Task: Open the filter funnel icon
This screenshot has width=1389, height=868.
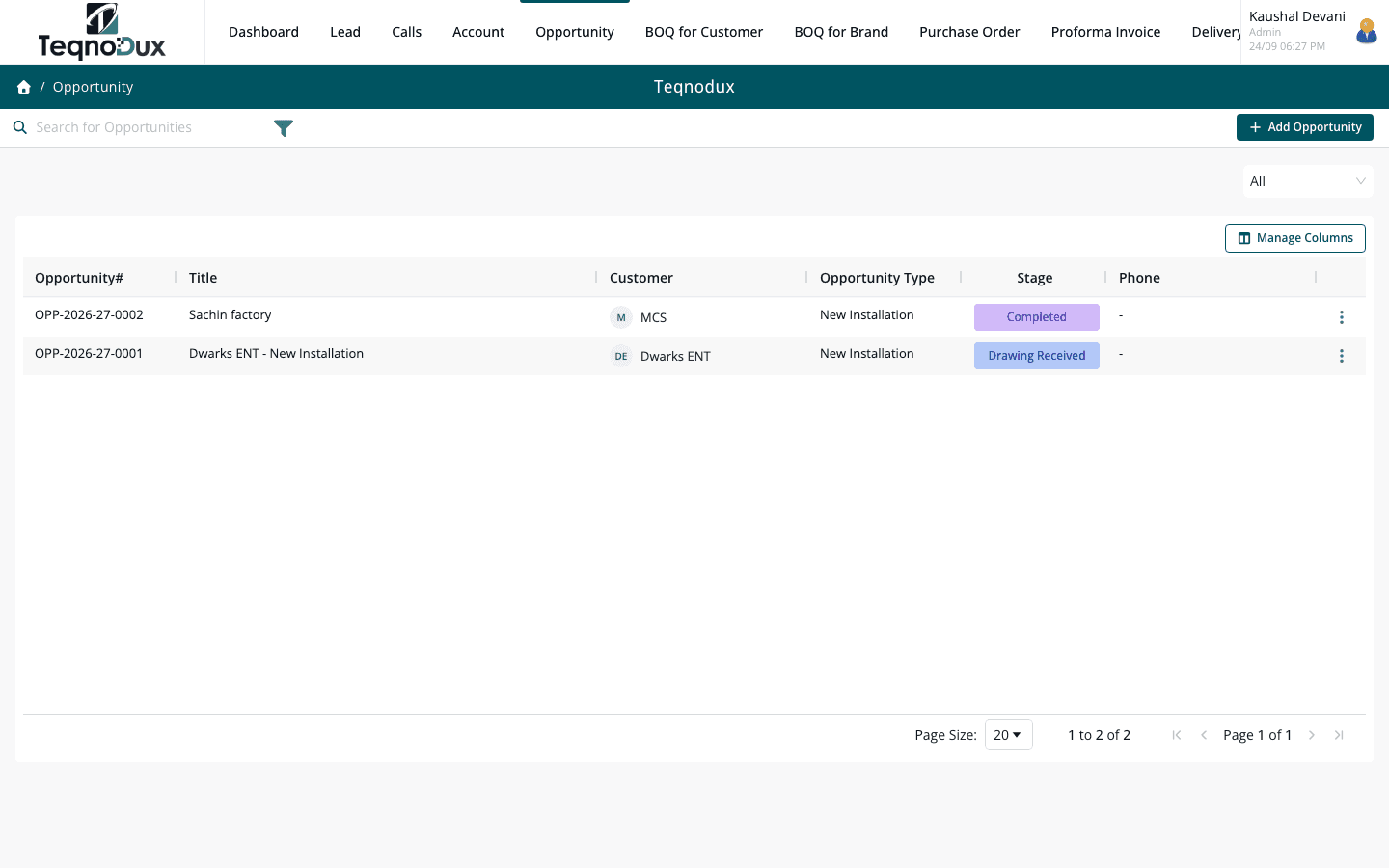Action: [284, 128]
